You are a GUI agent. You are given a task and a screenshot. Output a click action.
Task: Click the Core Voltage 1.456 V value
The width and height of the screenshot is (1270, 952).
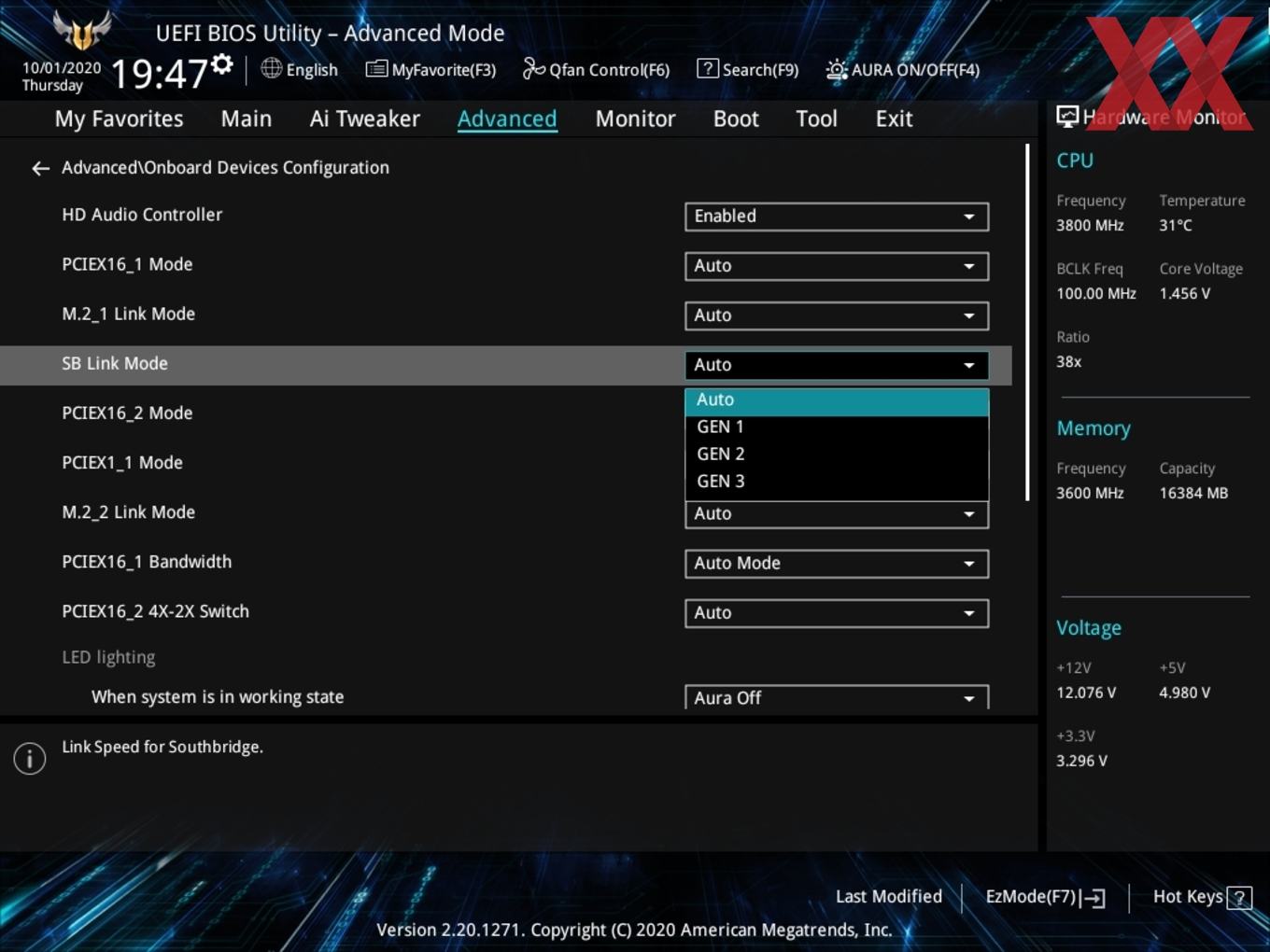click(1184, 294)
